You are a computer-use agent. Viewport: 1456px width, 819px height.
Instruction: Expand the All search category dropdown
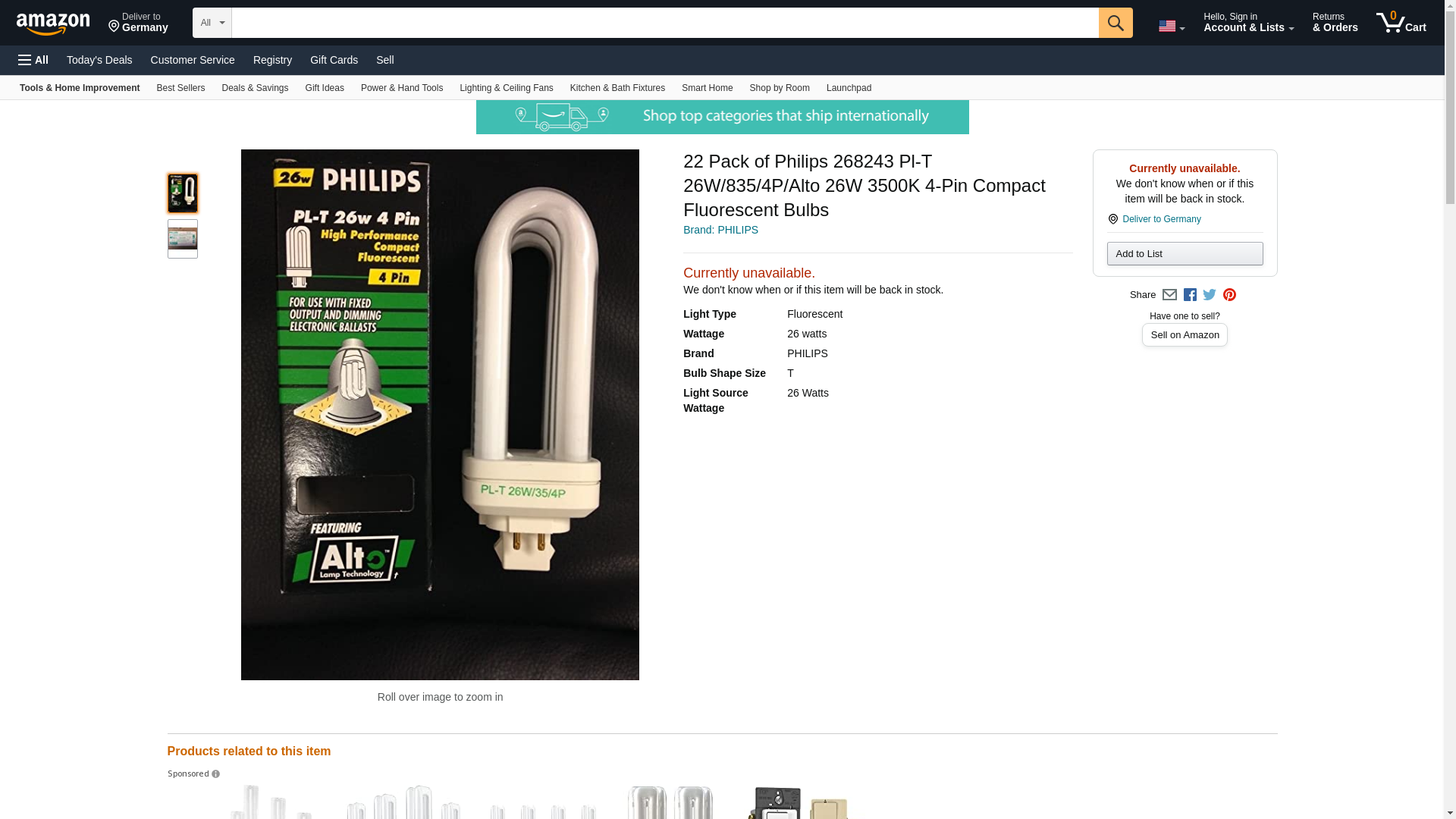pyautogui.click(x=212, y=23)
